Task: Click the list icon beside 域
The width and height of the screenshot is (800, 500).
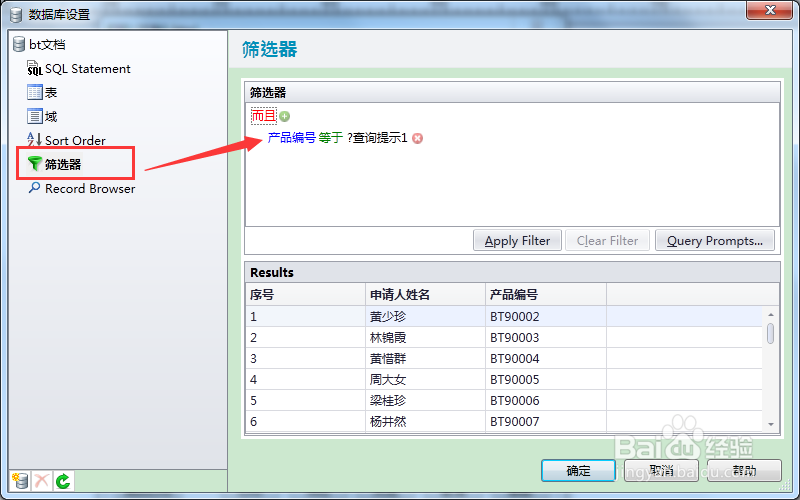Action: (35, 116)
